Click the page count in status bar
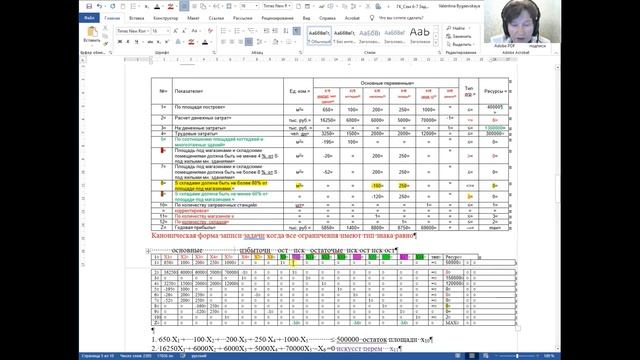This screenshot has width=640, height=360. (98, 356)
